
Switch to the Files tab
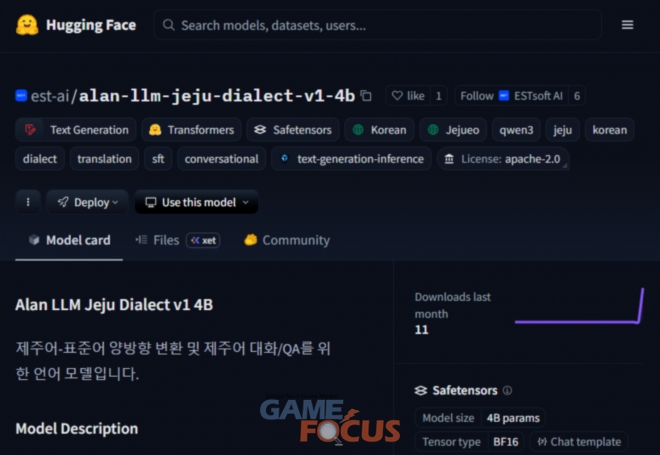click(x=158, y=240)
